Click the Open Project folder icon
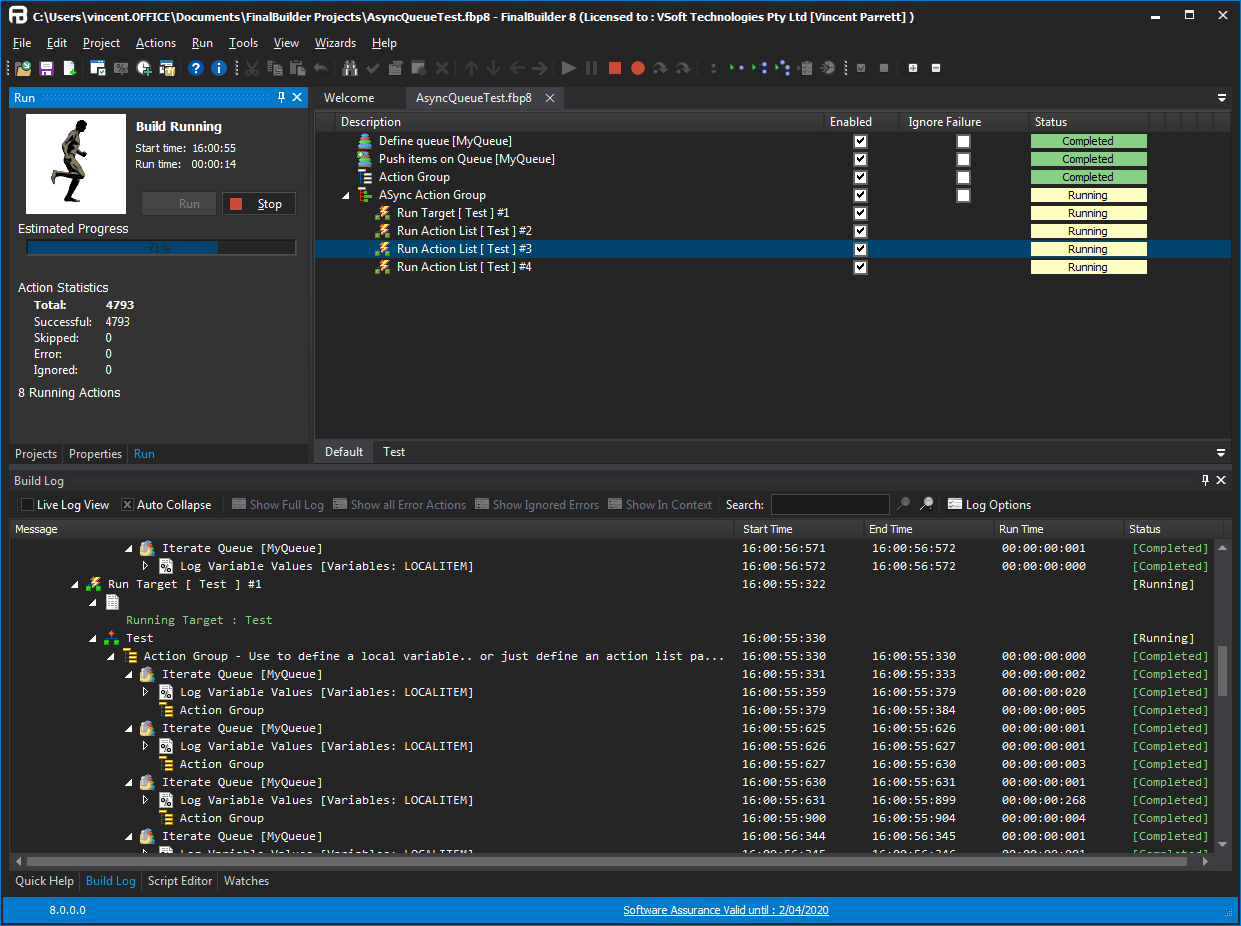This screenshot has width=1241, height=926. point(23,68)
